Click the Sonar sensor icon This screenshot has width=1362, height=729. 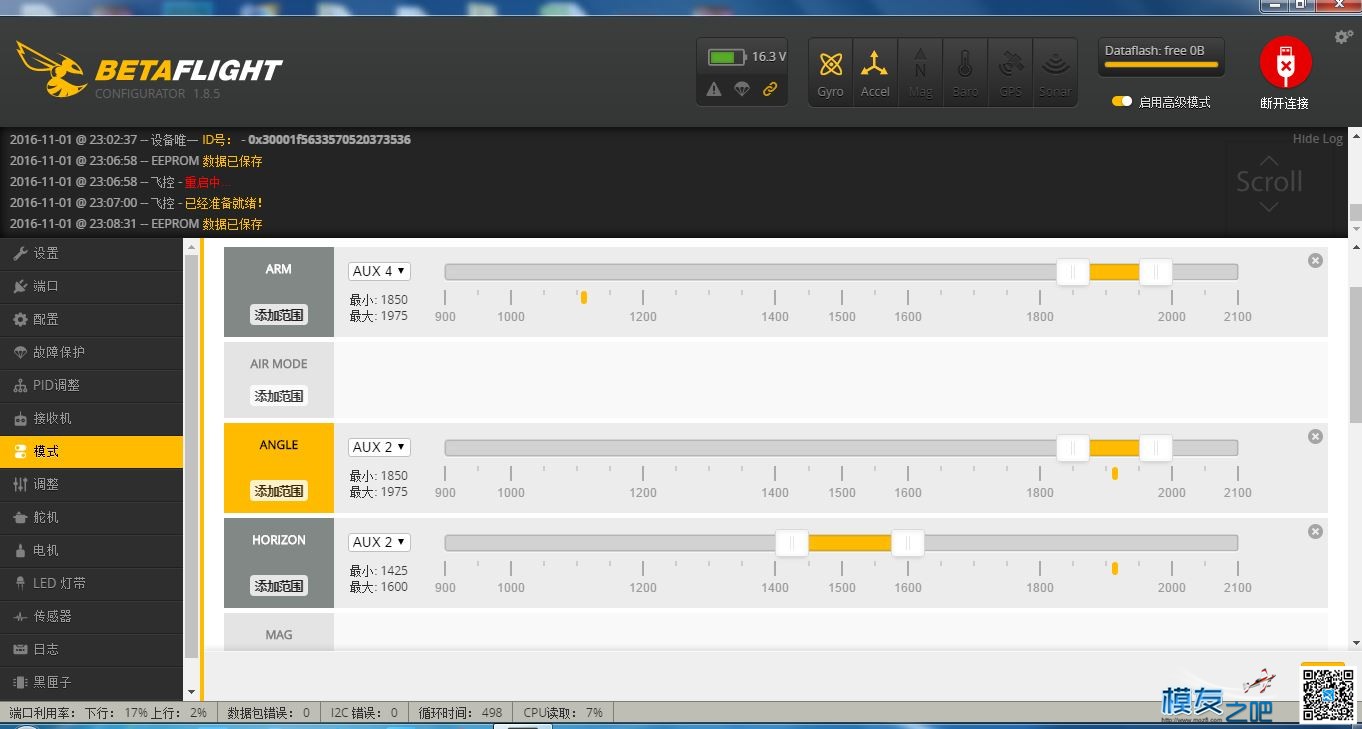[1055, 72]
